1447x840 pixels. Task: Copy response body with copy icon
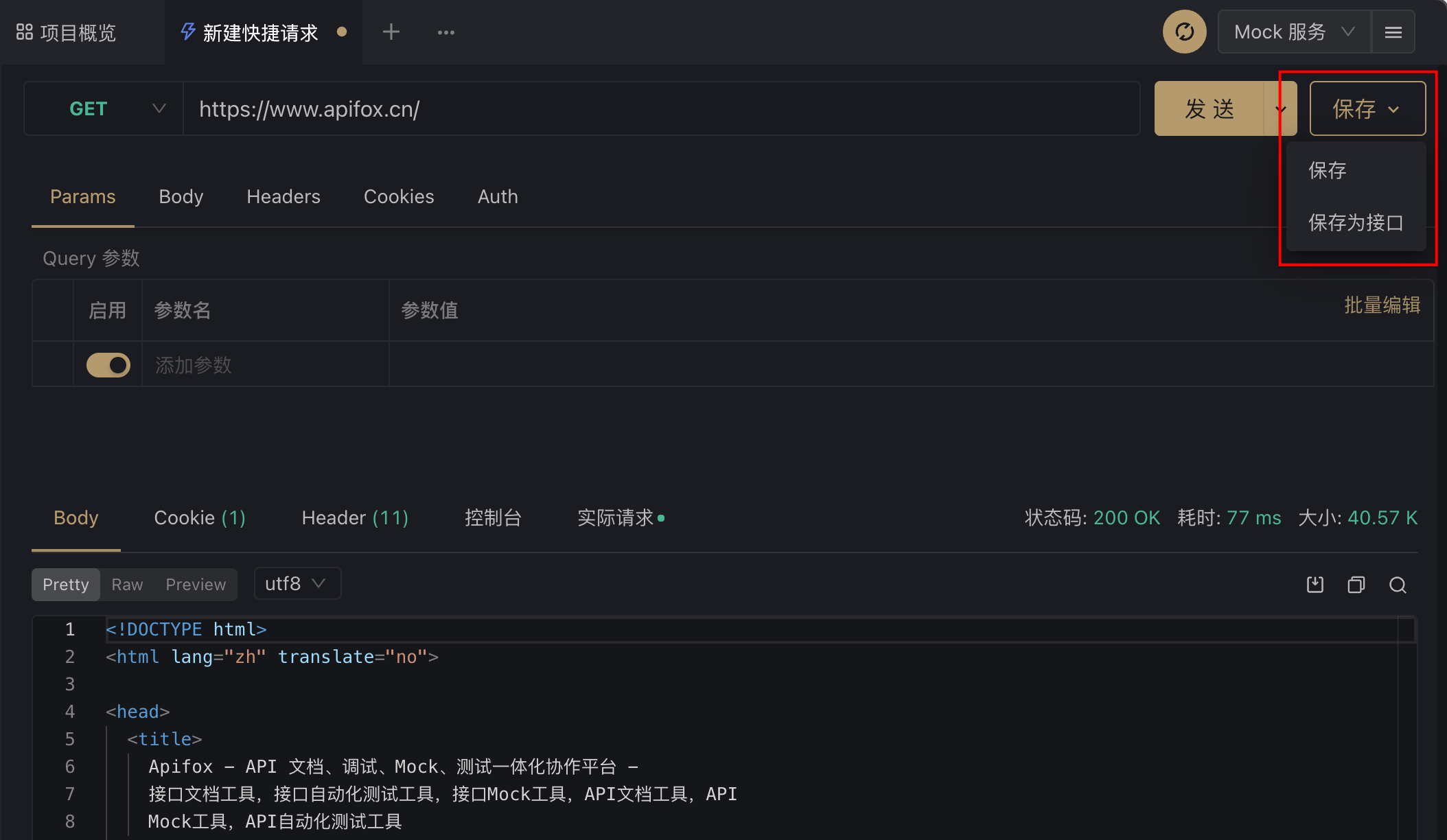coord(1356,585)
